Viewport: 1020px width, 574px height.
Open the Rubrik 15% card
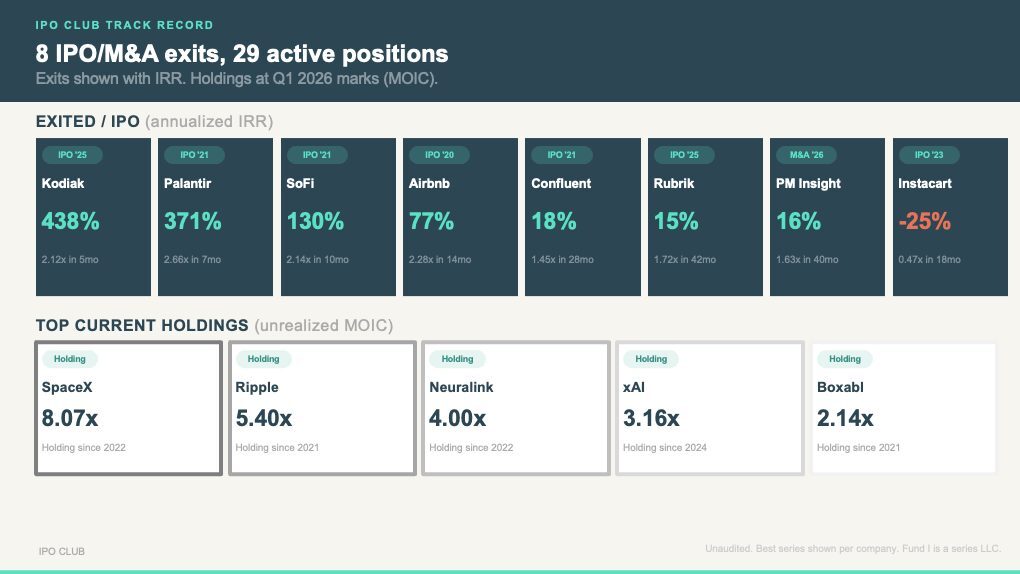(x=705, y=217)
